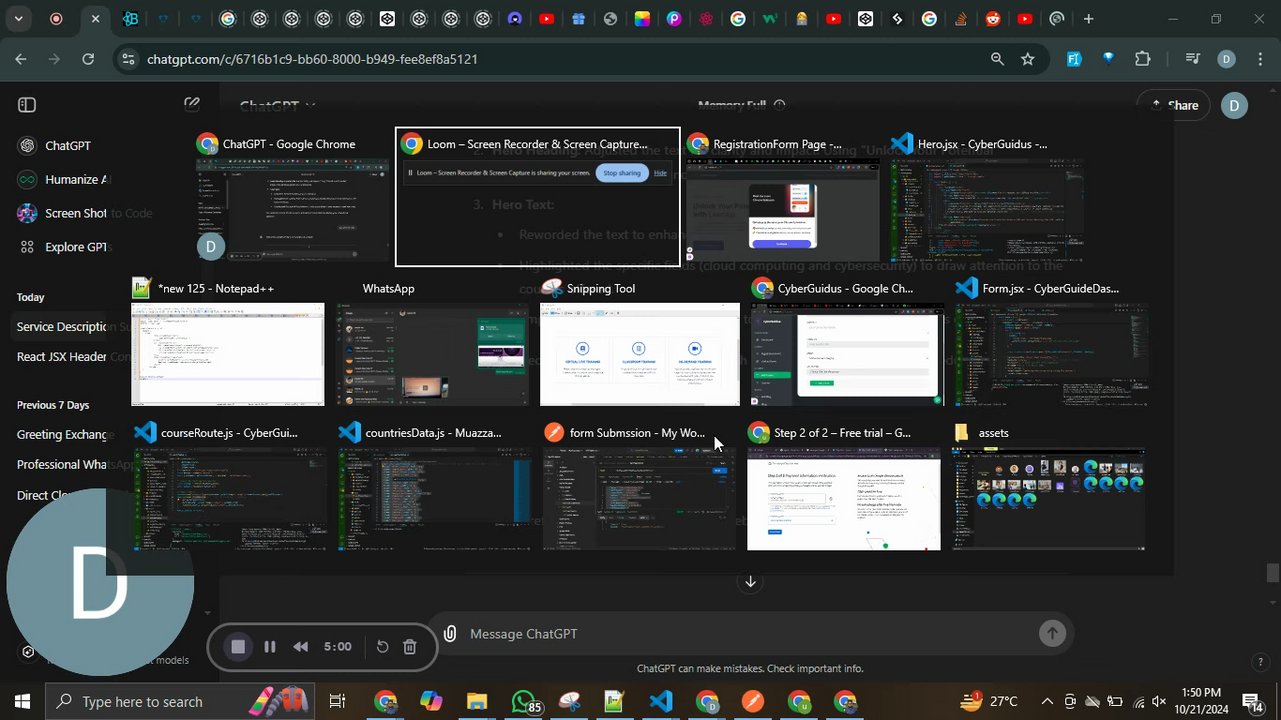Switch to the Reddit tab
The image size is (1281, 720).
(993, 19)
